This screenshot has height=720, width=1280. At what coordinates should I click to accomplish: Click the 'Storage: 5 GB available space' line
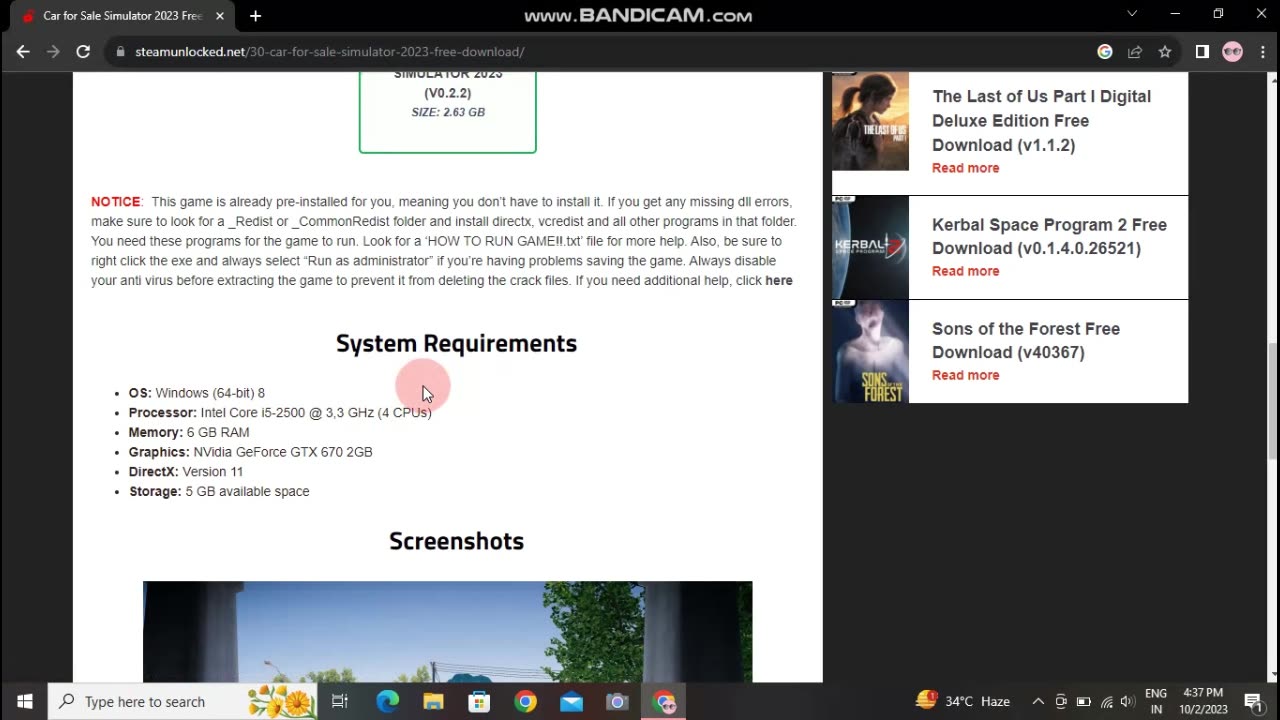click(x=219, y=491)
